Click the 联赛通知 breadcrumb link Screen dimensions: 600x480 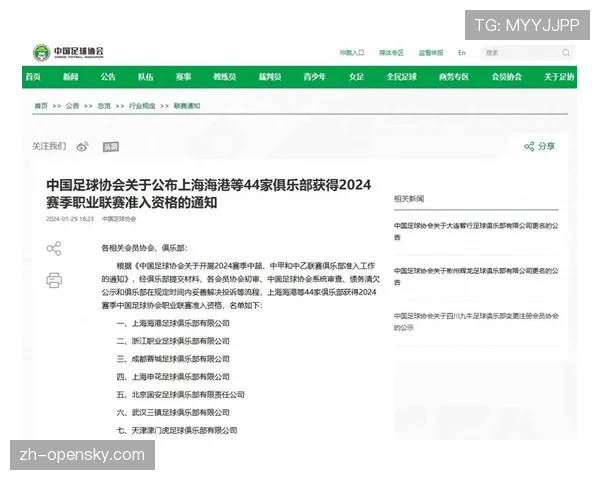pos(187,106)
